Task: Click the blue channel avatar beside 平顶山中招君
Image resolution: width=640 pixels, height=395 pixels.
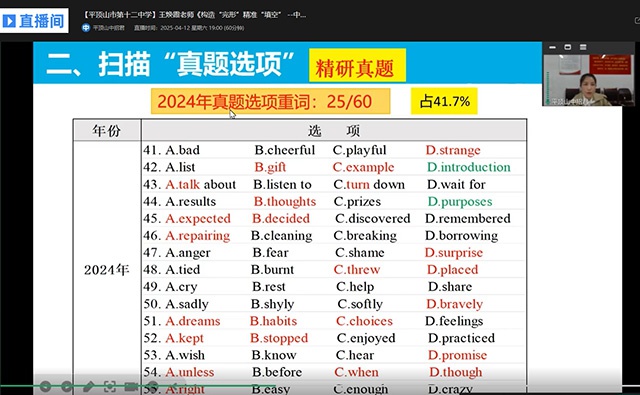Action: [86, 28]
